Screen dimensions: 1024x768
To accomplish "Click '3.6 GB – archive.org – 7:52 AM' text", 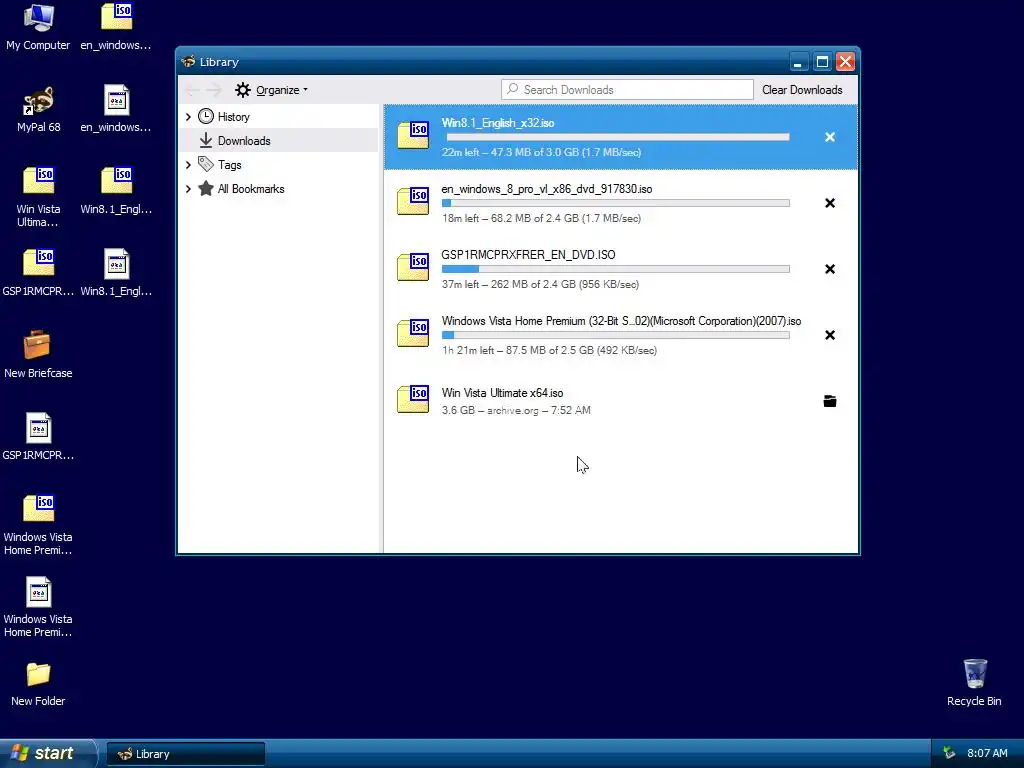I will (x=516, y=411).
